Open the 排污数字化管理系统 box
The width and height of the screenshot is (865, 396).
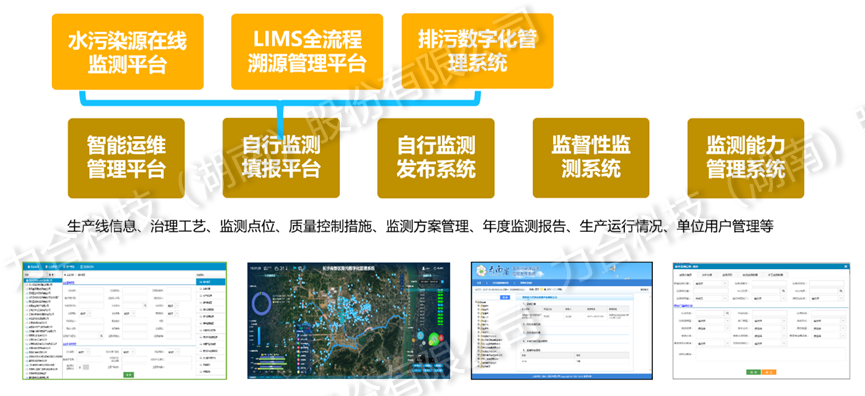pos(477,51)
